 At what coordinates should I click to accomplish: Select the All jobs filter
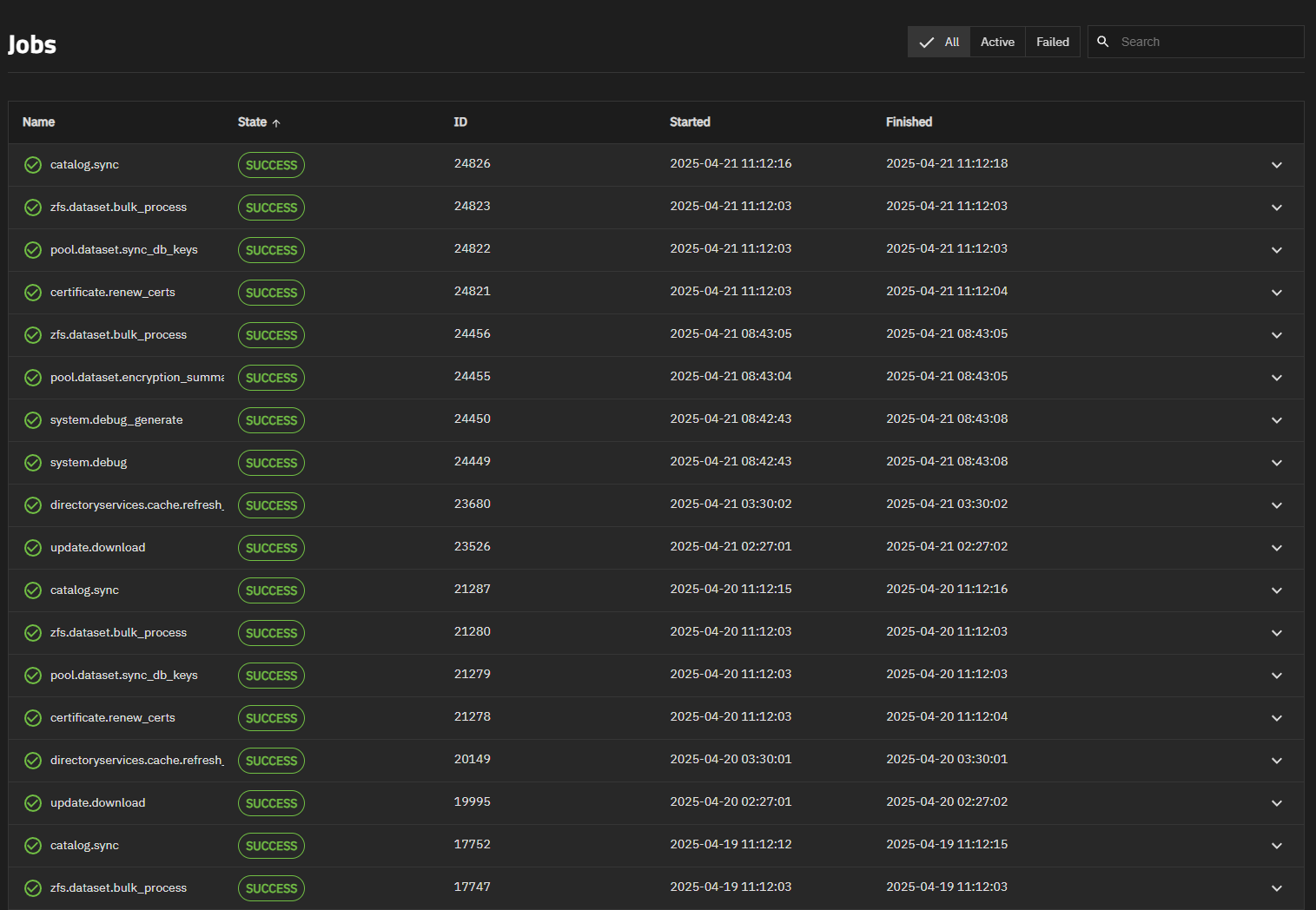pyautogui.click(x=939, y=42)
